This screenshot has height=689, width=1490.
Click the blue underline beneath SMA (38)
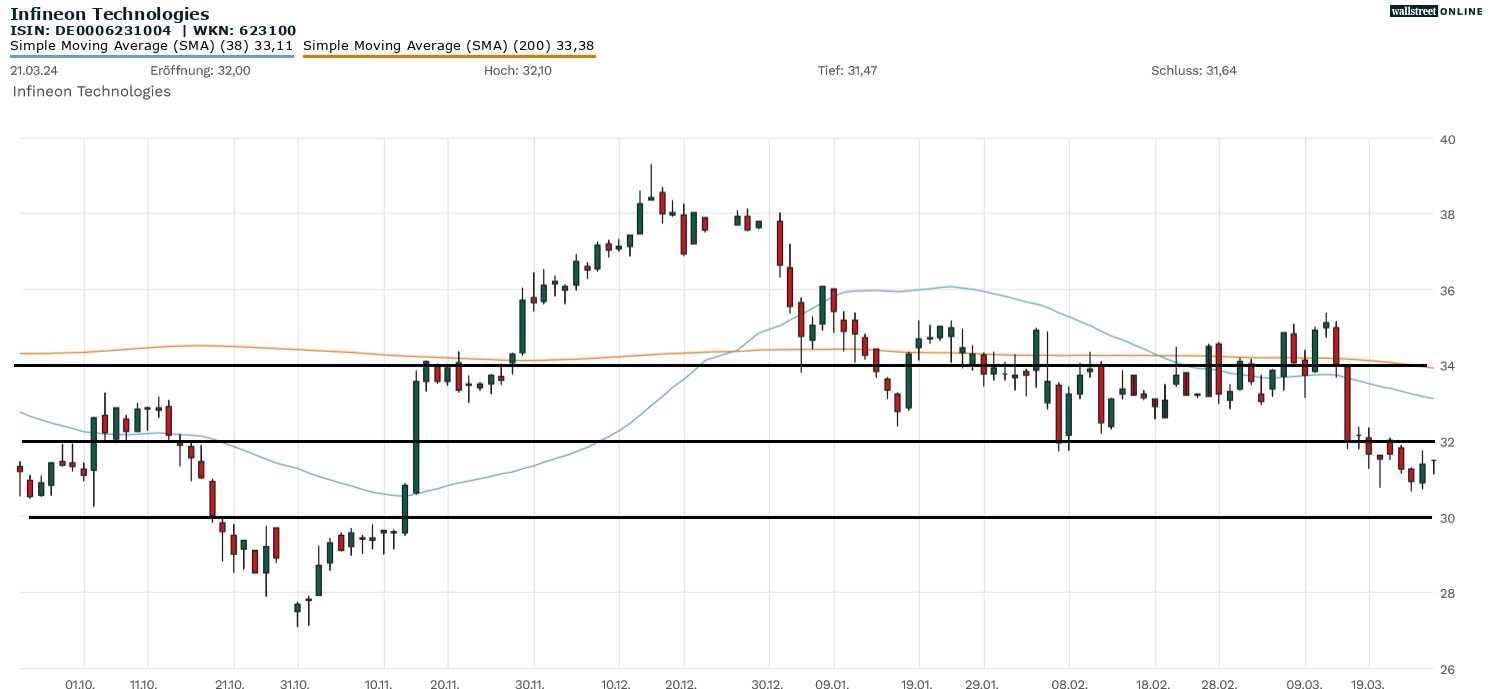tap(151, 56)
